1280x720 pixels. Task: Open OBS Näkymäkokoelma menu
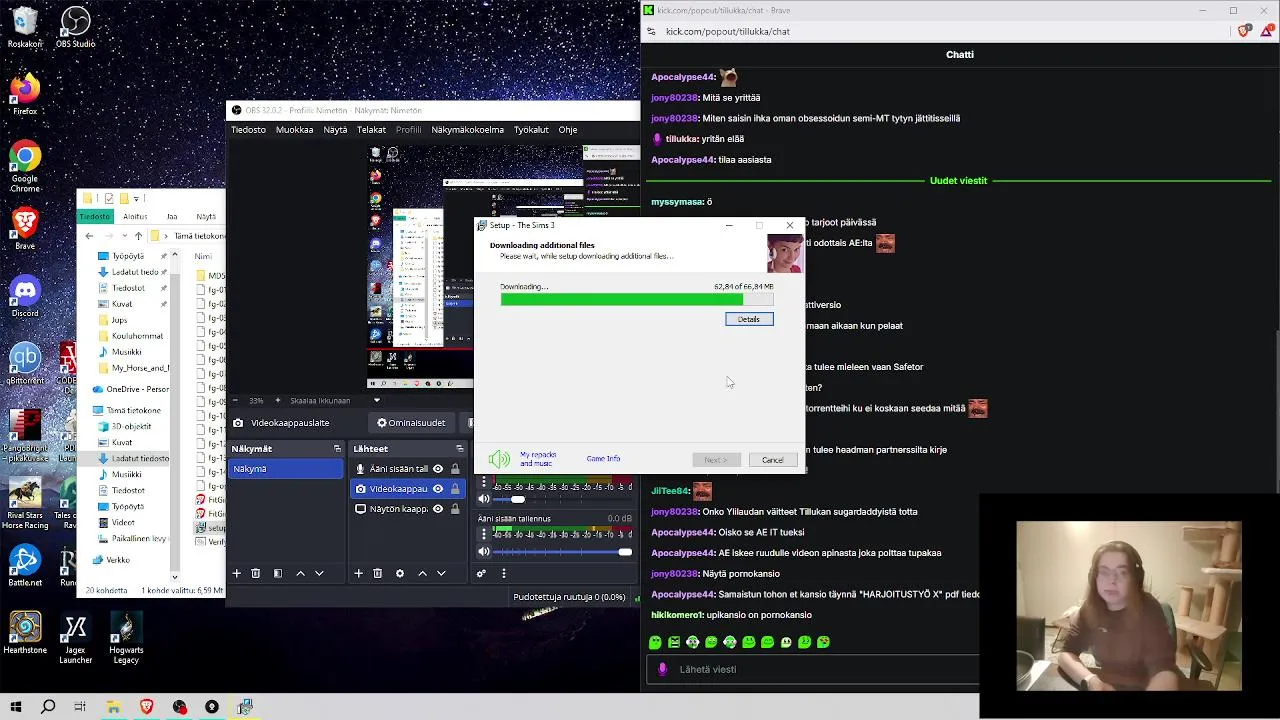(467, 129)
